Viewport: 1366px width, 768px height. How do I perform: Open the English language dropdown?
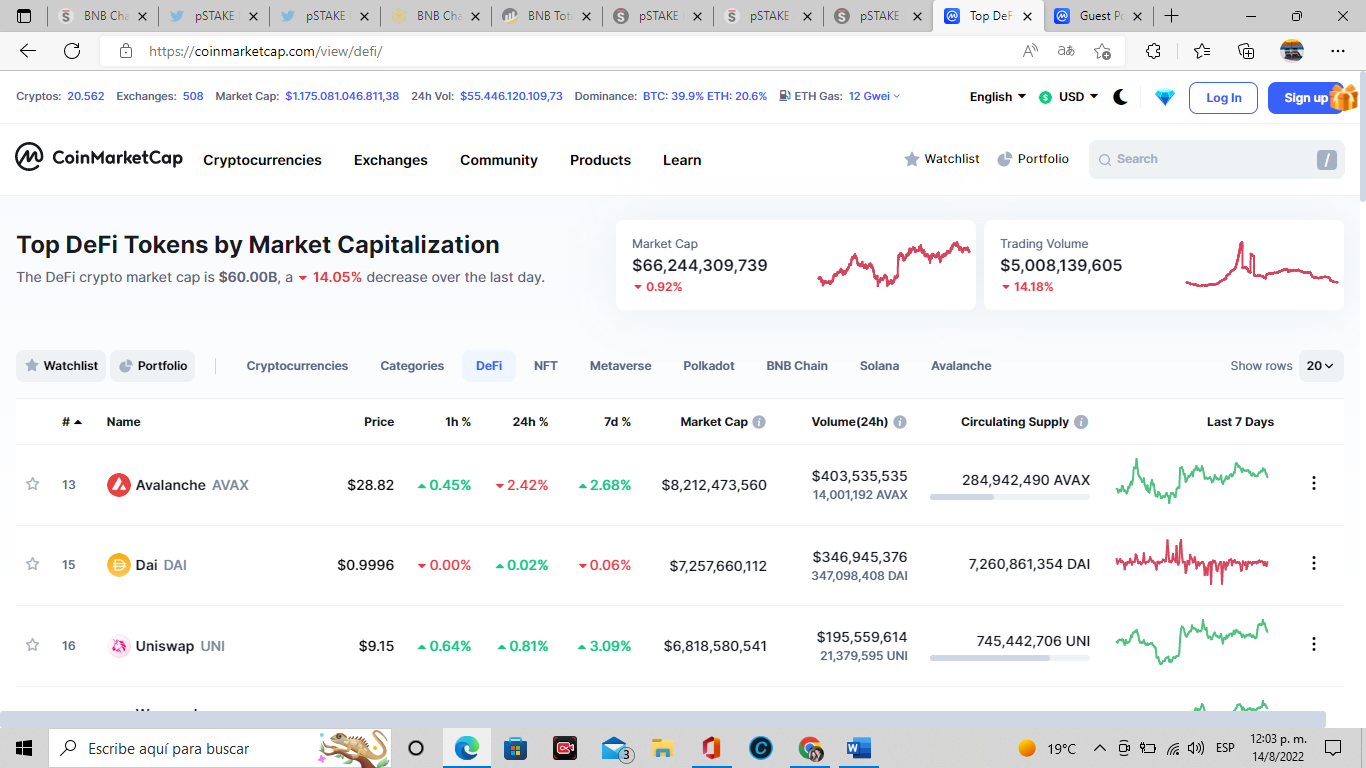tap(997, 97)
